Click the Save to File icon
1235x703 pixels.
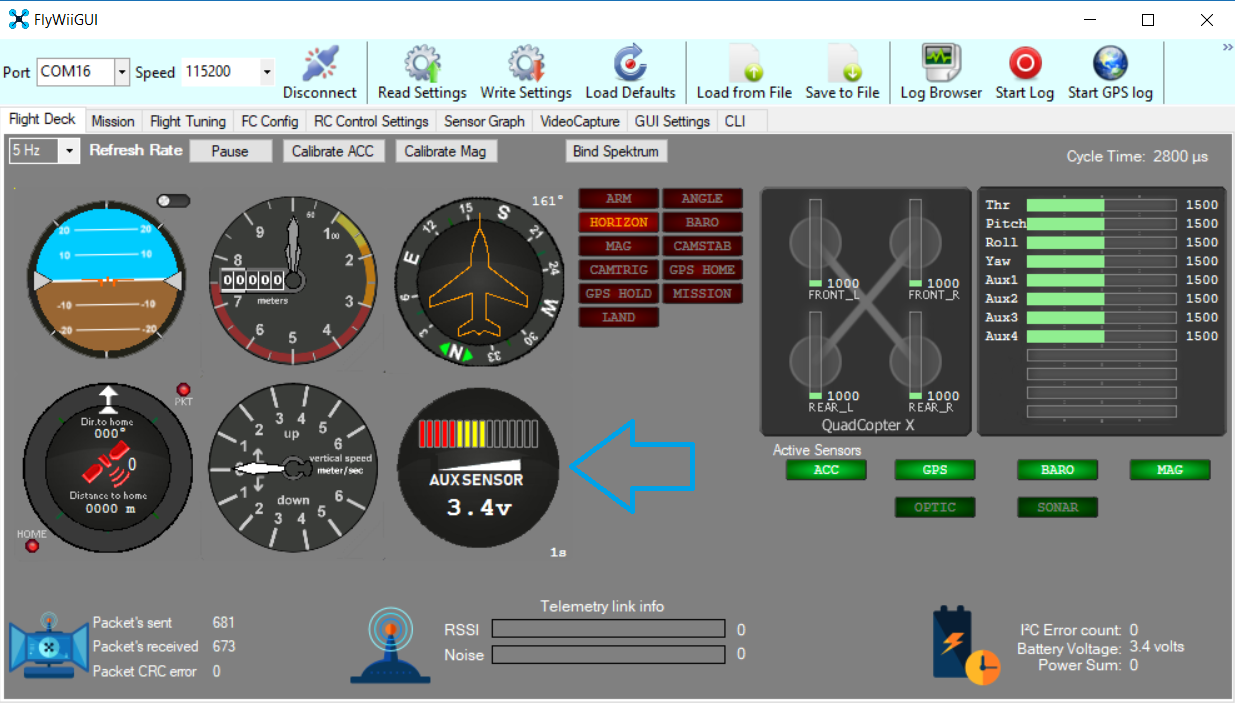[843, 63]
